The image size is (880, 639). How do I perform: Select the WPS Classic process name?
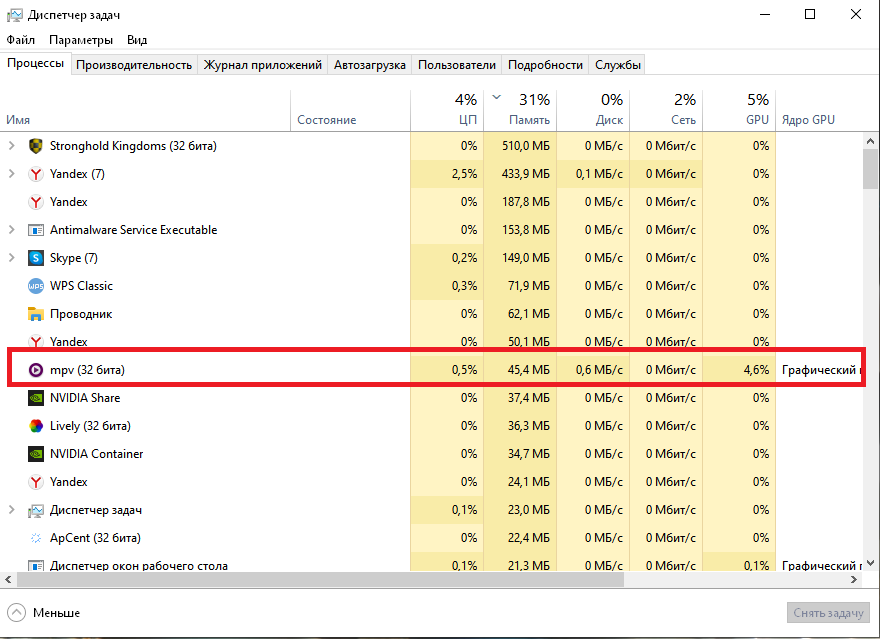click(x=81, y=286)
